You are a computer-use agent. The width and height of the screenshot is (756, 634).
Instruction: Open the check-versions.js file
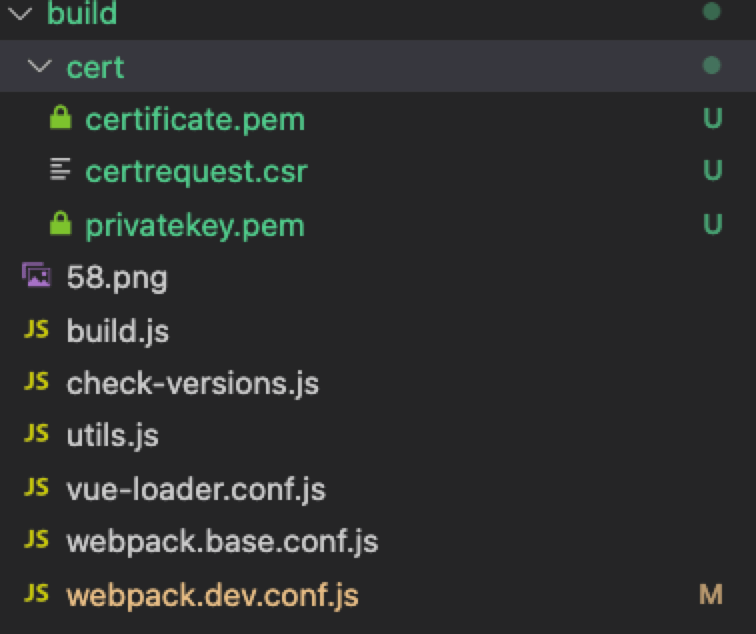(x=193, y=384)
